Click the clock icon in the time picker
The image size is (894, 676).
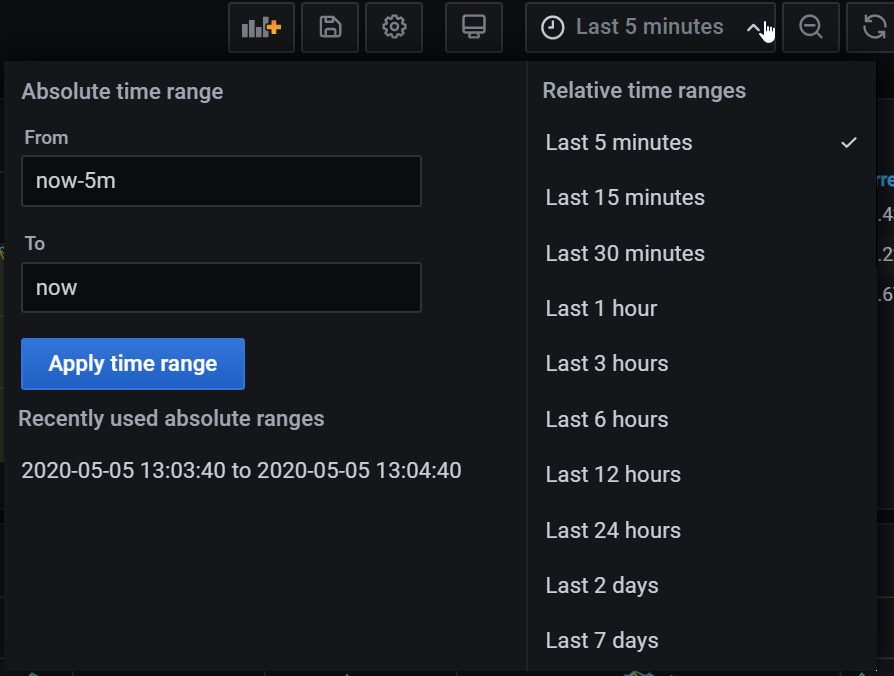pos(552,27)
